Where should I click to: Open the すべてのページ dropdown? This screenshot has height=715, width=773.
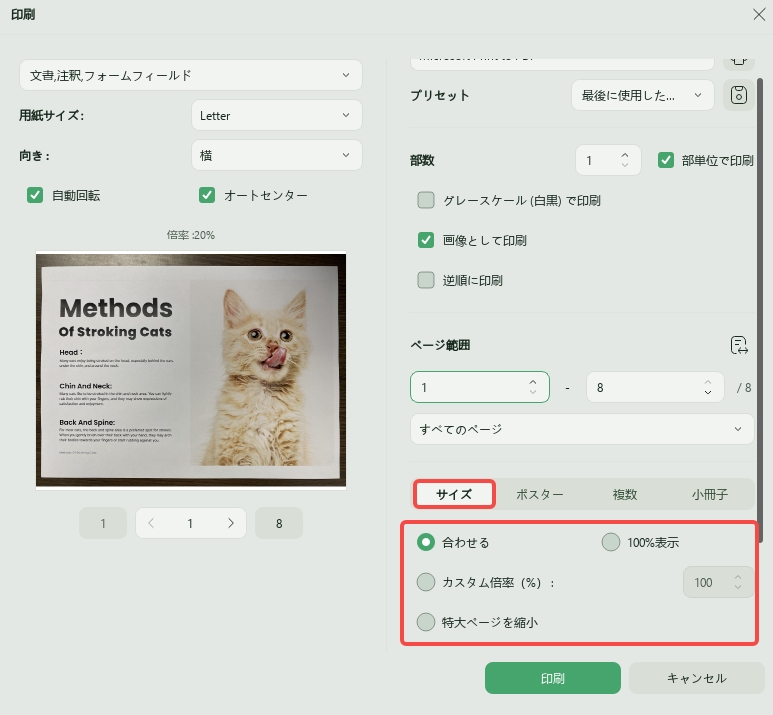pos(582,429)
